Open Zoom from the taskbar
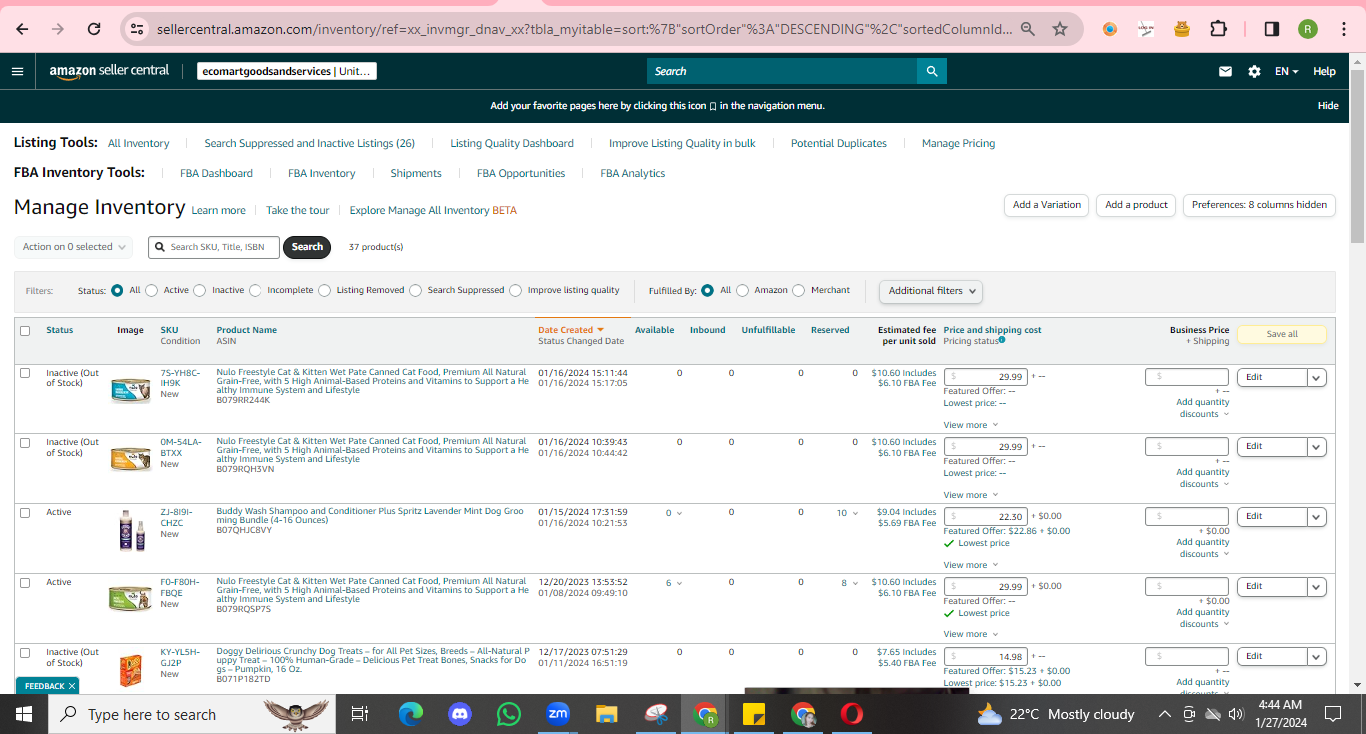 pos(558,714)
